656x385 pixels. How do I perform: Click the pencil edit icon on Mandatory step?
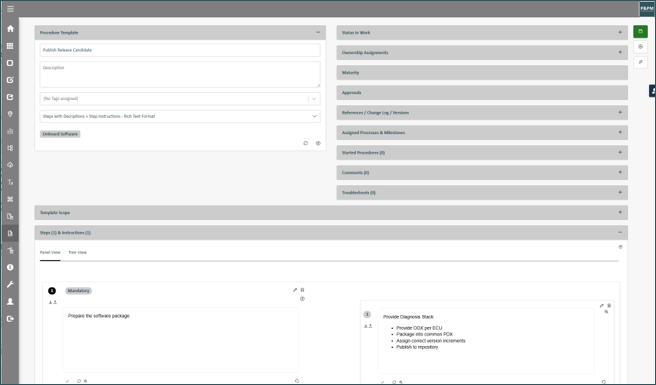click(295, 290)
